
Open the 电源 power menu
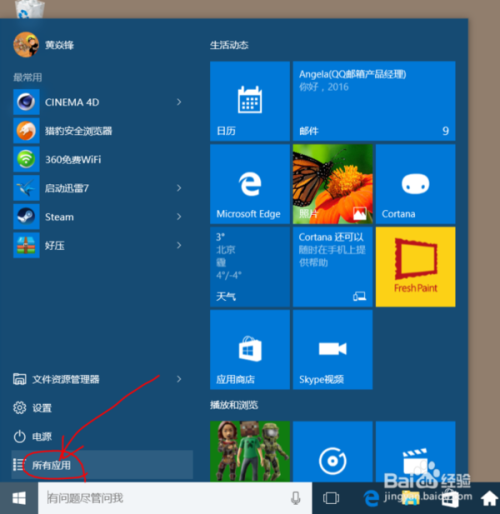(x=102, y=436)
